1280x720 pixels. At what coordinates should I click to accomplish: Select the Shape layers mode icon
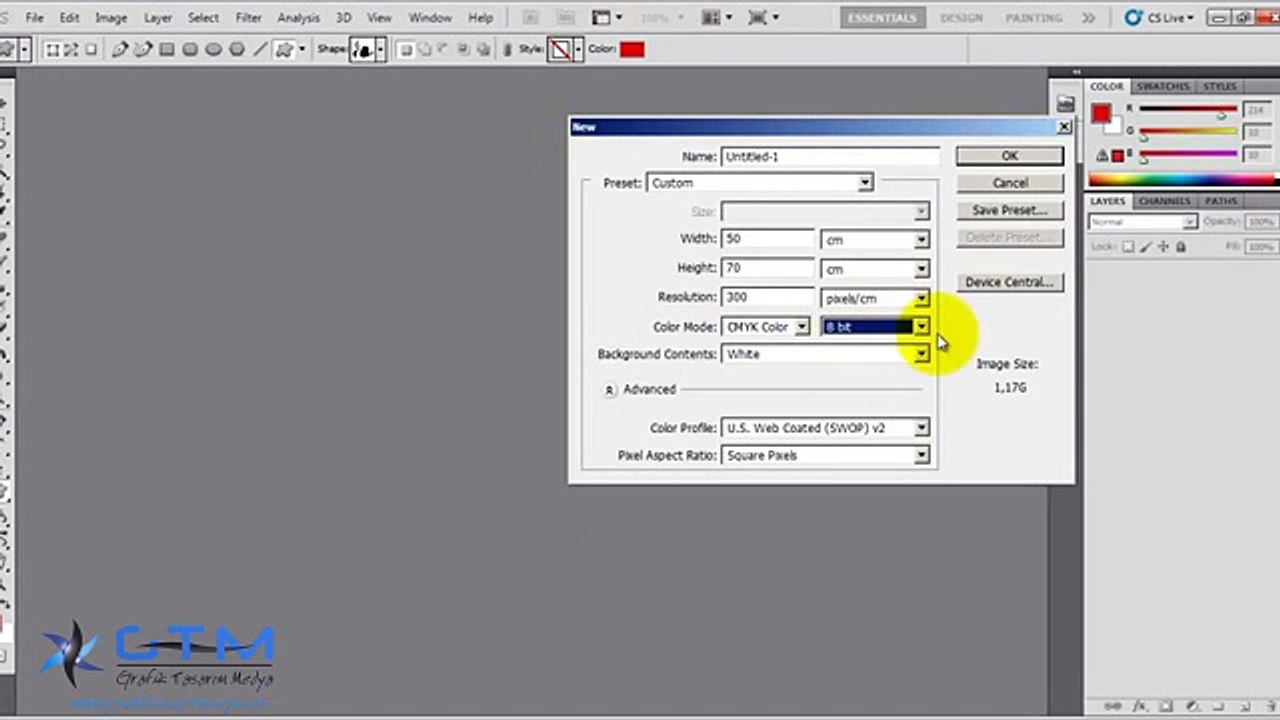[54, 49]
